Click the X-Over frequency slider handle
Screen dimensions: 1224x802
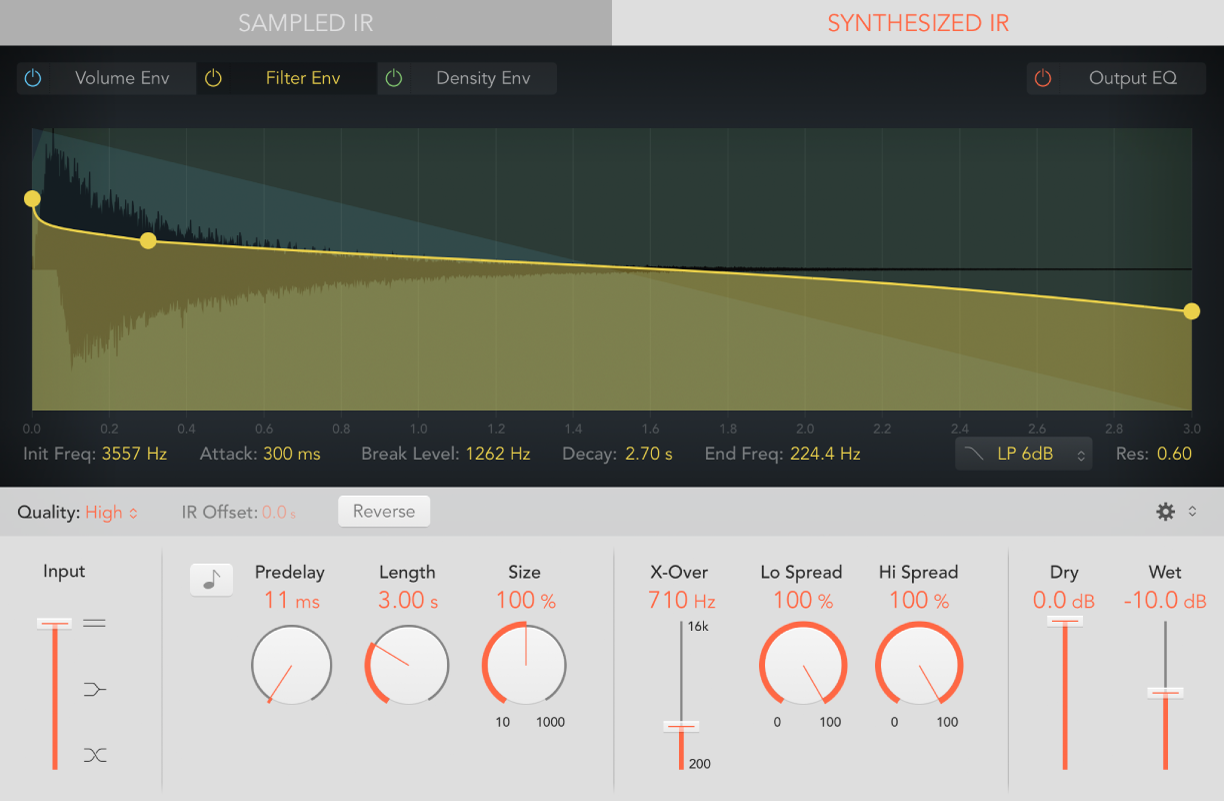tap(682, 727)
